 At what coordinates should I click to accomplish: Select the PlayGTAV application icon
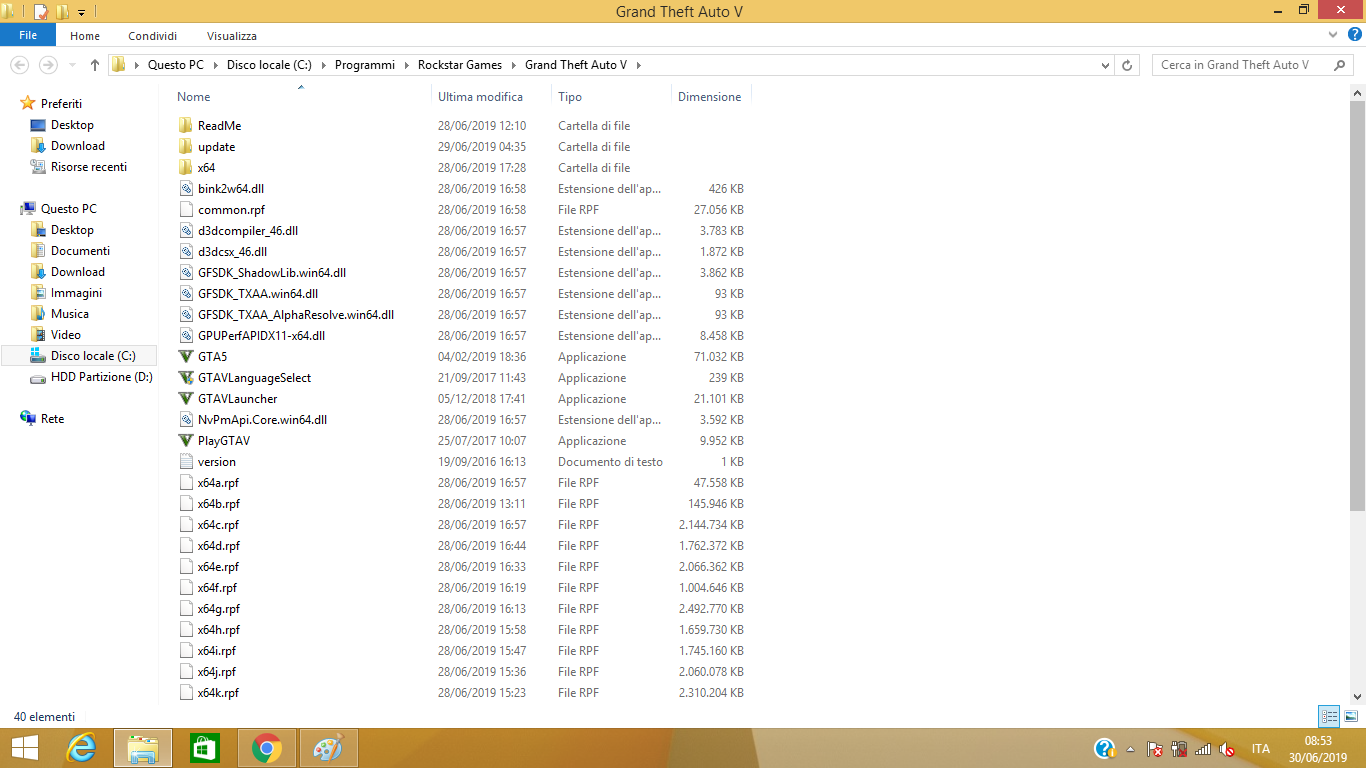click(x=185, y=441)
